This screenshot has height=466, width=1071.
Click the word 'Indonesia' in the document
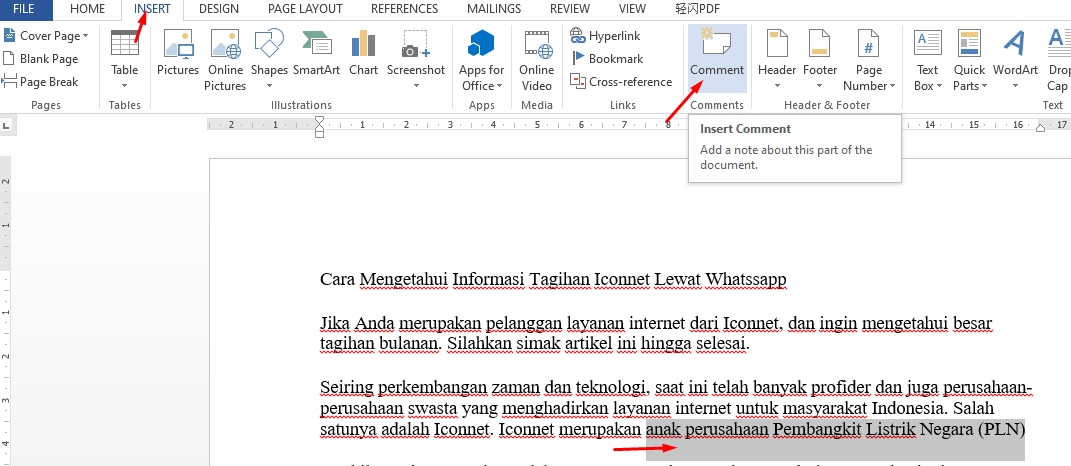(x=908, y=409)
